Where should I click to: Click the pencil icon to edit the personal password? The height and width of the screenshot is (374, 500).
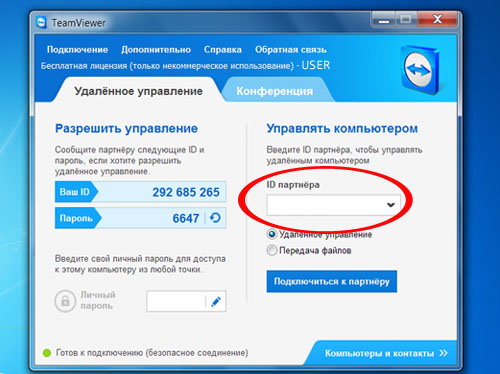(x=216, y=302)
